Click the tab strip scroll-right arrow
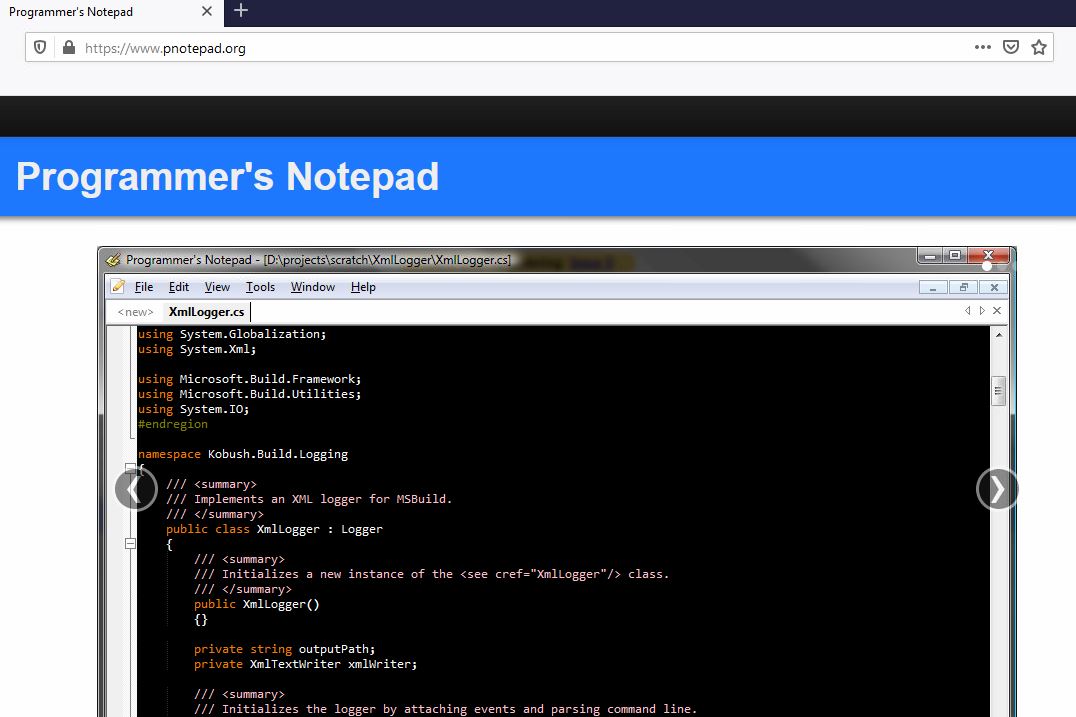 [982, 311]
